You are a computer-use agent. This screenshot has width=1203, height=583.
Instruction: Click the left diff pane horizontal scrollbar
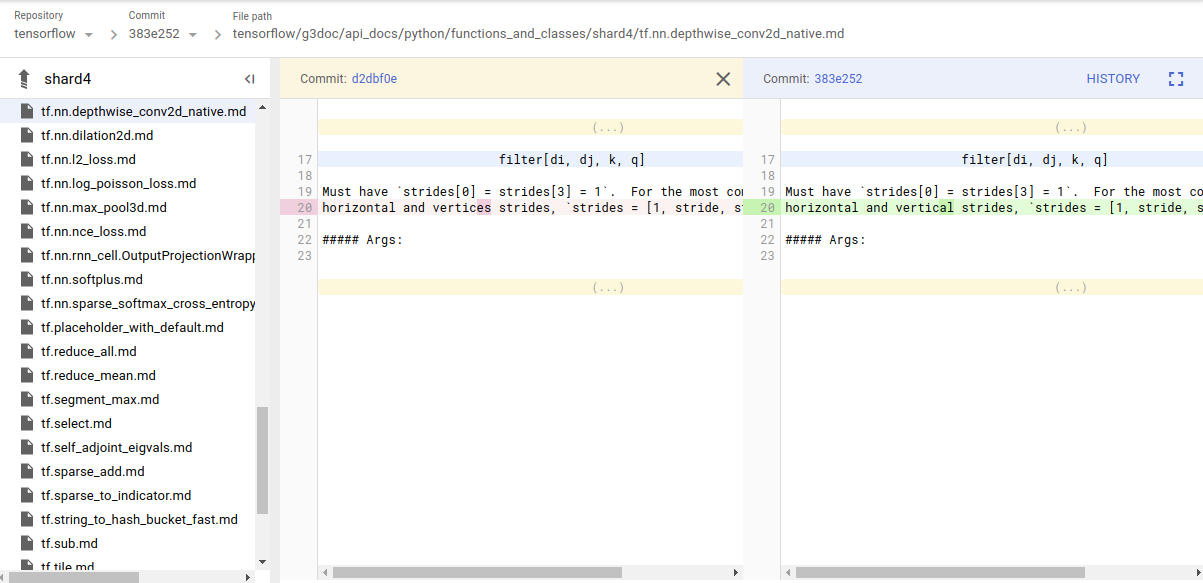(x=477, y=573)
